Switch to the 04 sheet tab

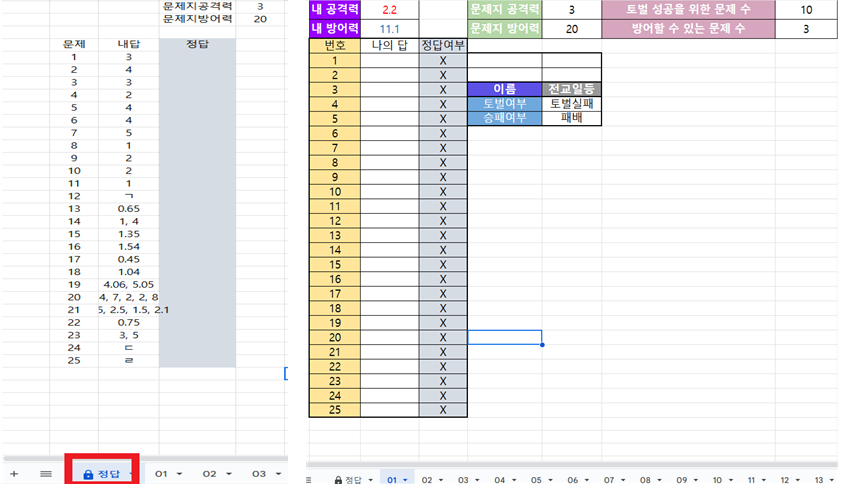click(x=499, y=480)
